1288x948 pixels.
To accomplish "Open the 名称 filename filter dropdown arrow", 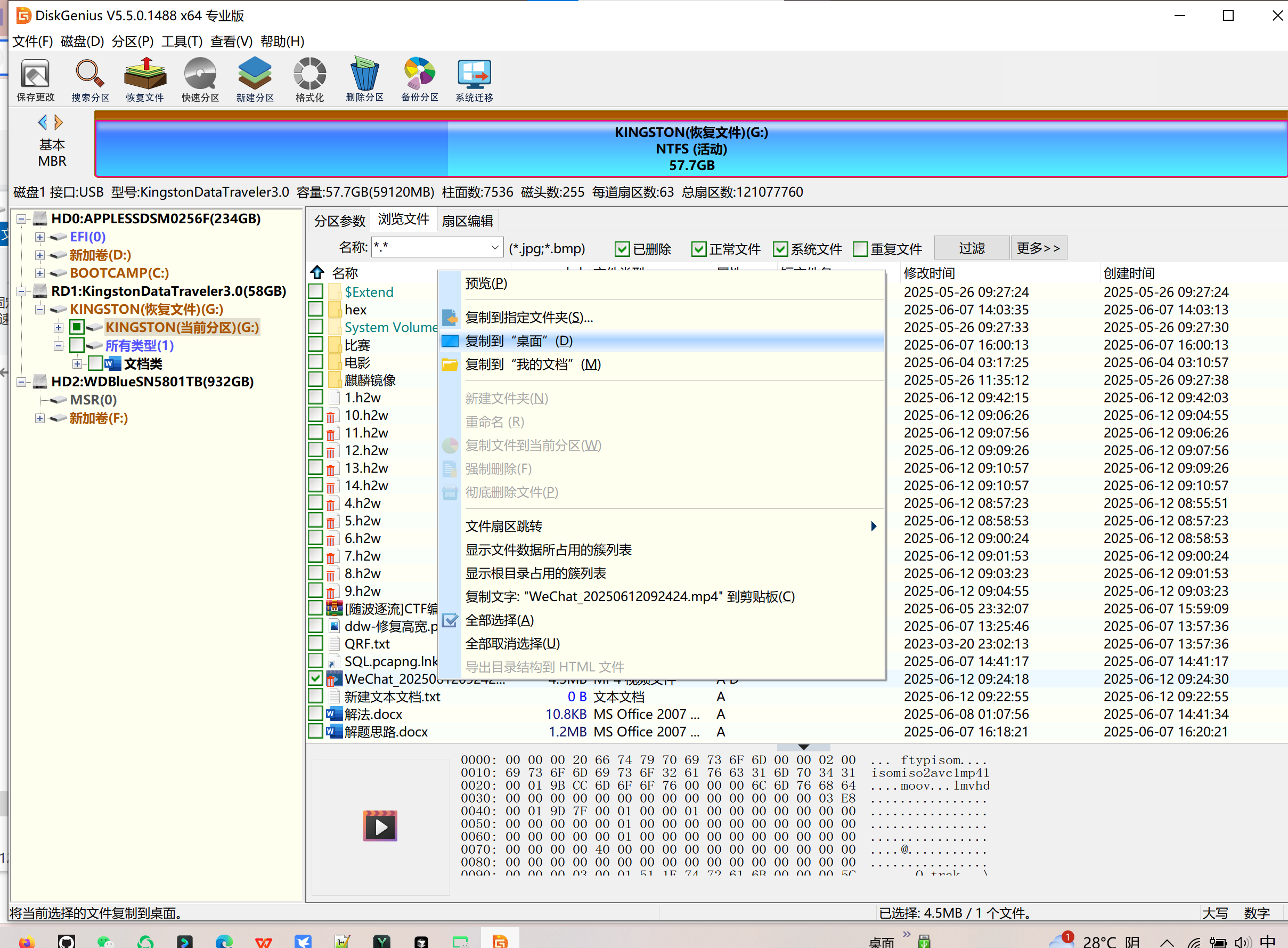I will 494,248.
